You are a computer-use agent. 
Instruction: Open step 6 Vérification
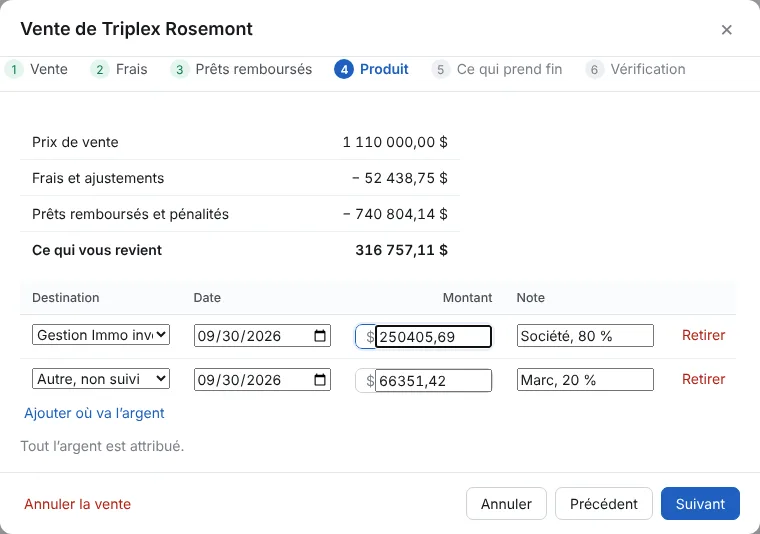[635, 69]
